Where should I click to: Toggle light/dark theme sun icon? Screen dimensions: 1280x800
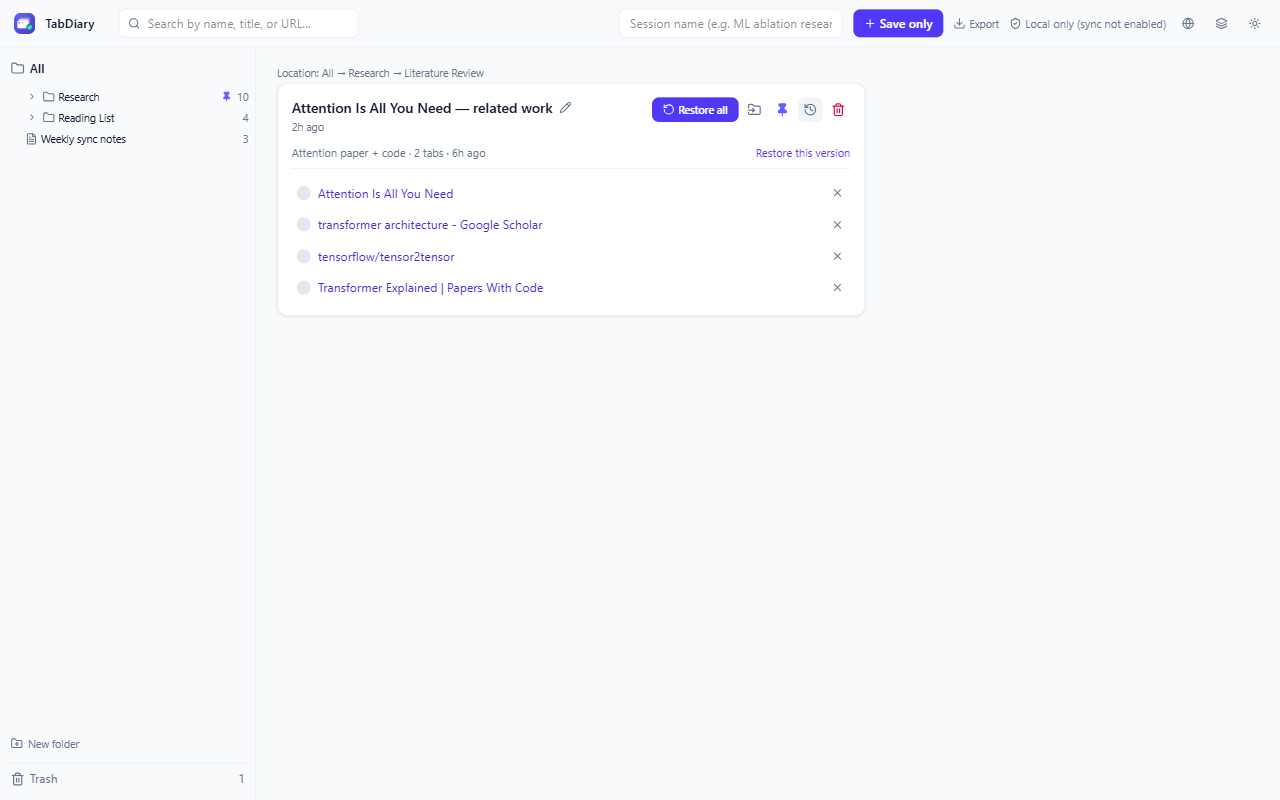(x=1255, y=23)
